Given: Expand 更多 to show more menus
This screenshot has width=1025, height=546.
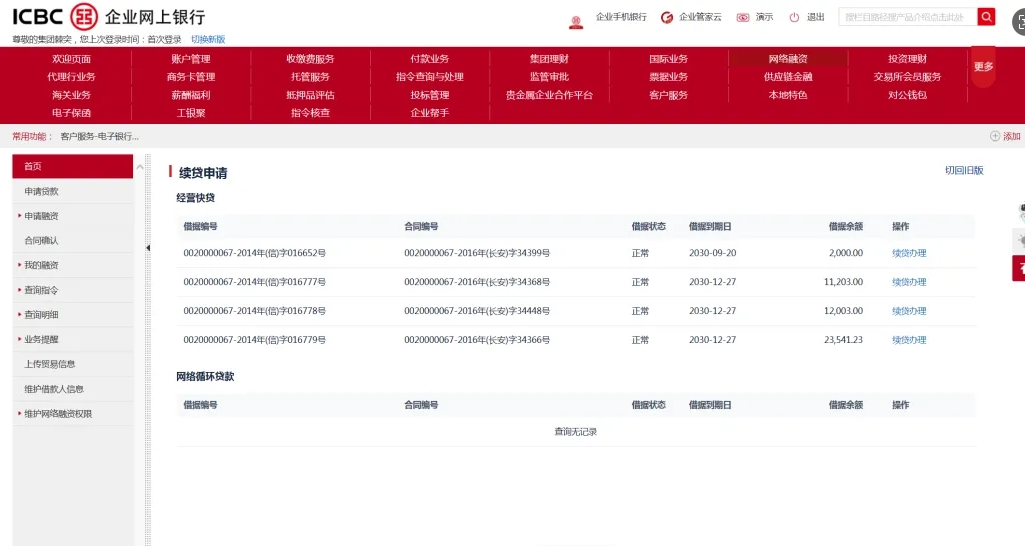Looking at the screenshot, I should [983, 67].
